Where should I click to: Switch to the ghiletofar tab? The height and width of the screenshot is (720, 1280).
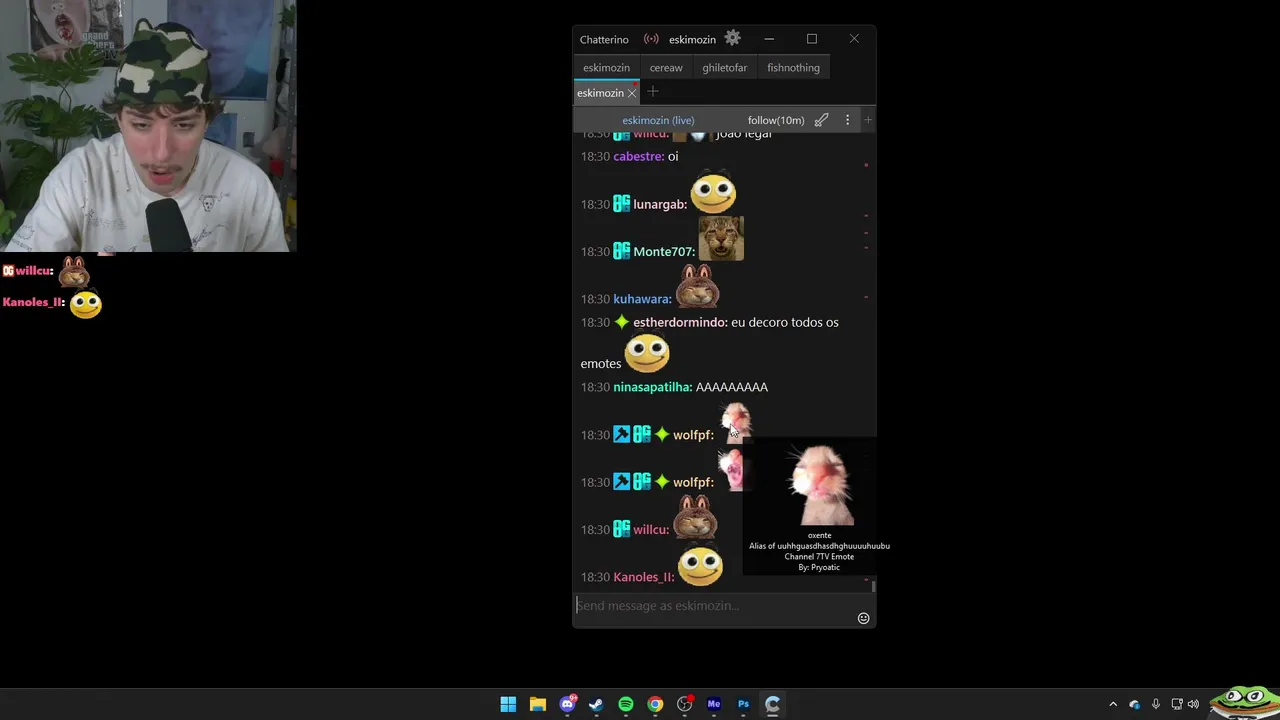pos(724,68)
